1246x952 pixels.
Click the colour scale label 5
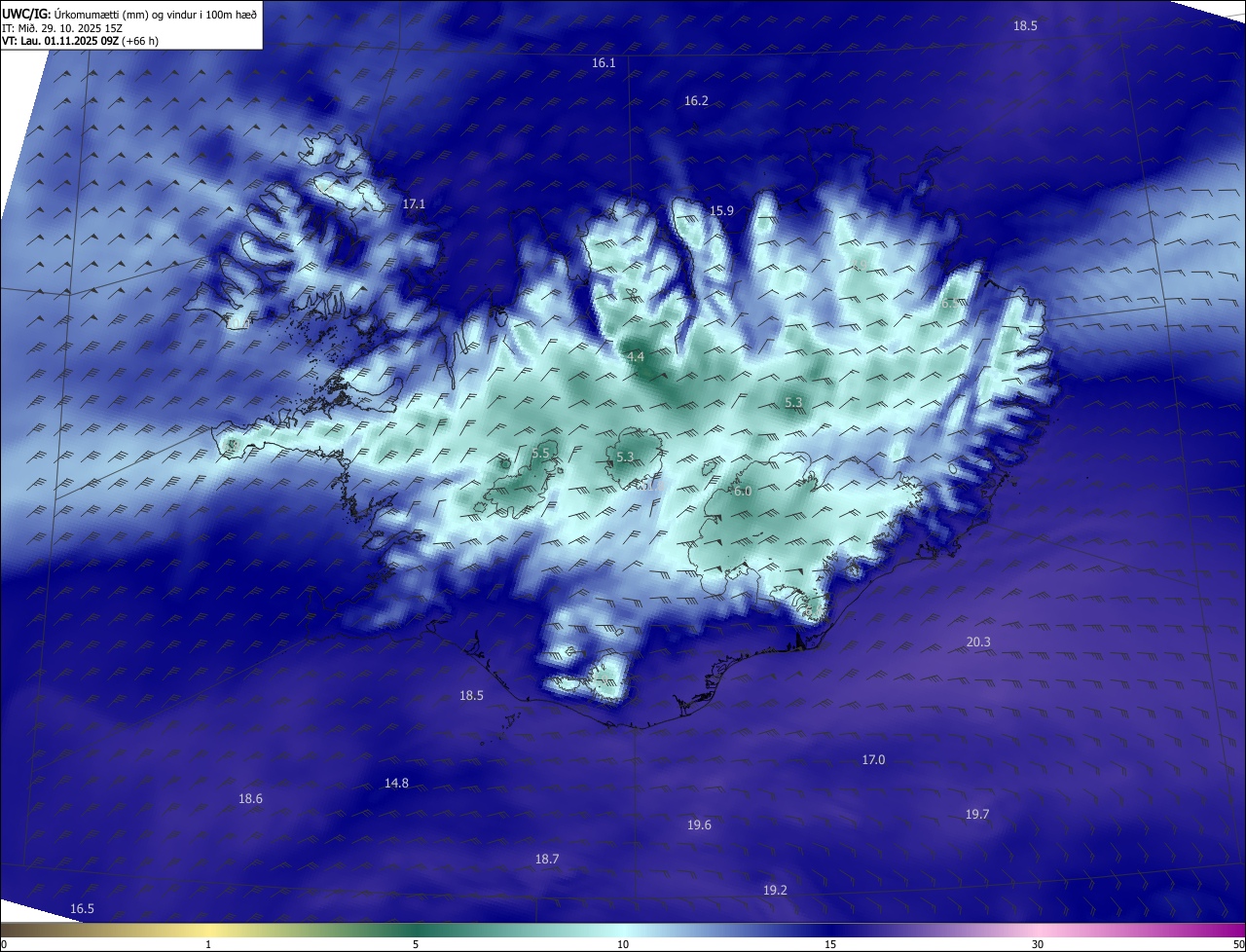click(x=416, y=944)
